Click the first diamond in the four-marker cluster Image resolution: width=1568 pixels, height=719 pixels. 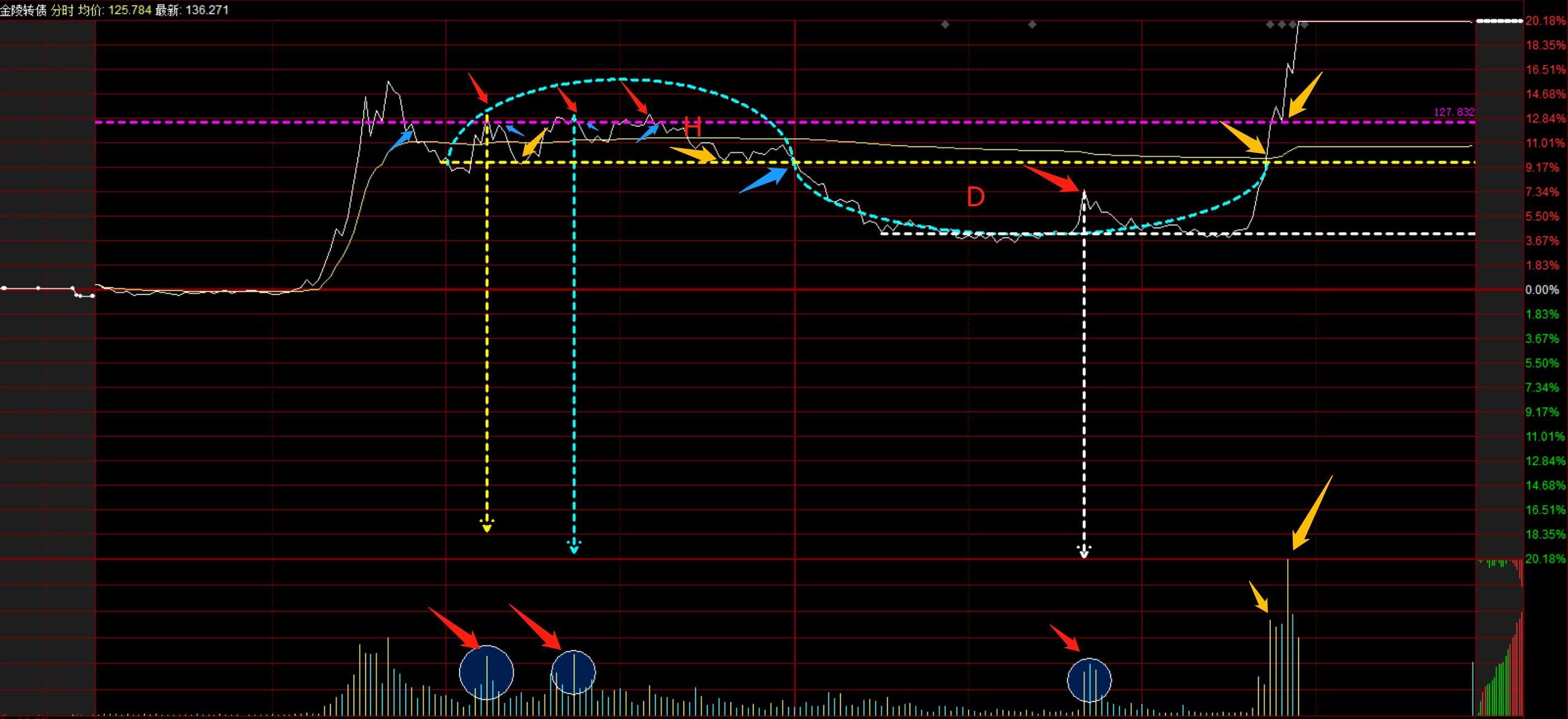(1270, 25)
